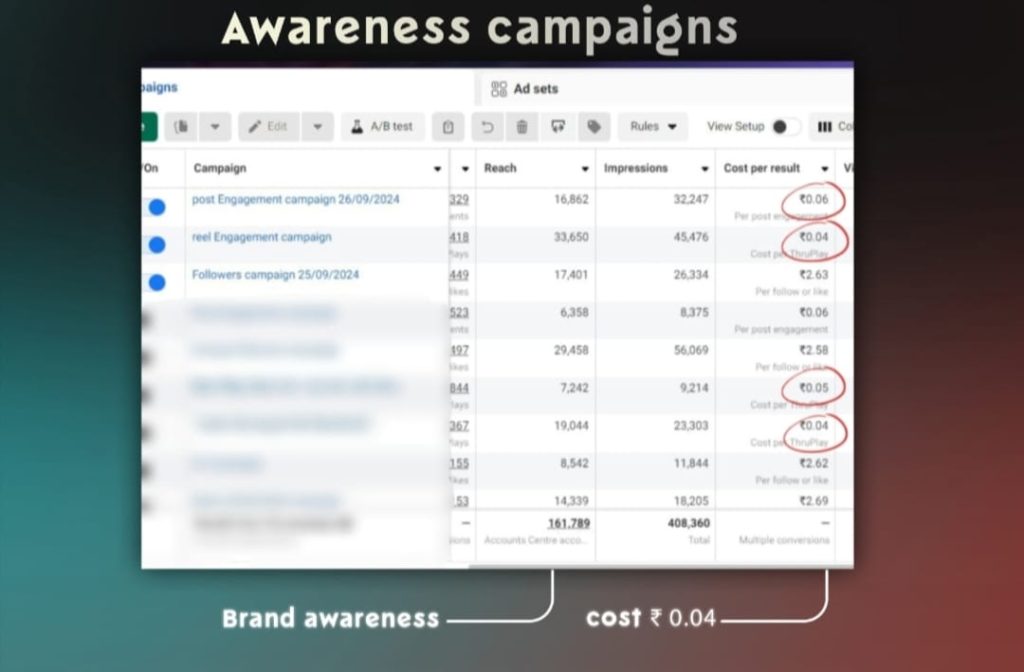The height and width of the screenshot is (672, 1024).
Task: Click cost value ₹2.63
Action: coord(814,275)
